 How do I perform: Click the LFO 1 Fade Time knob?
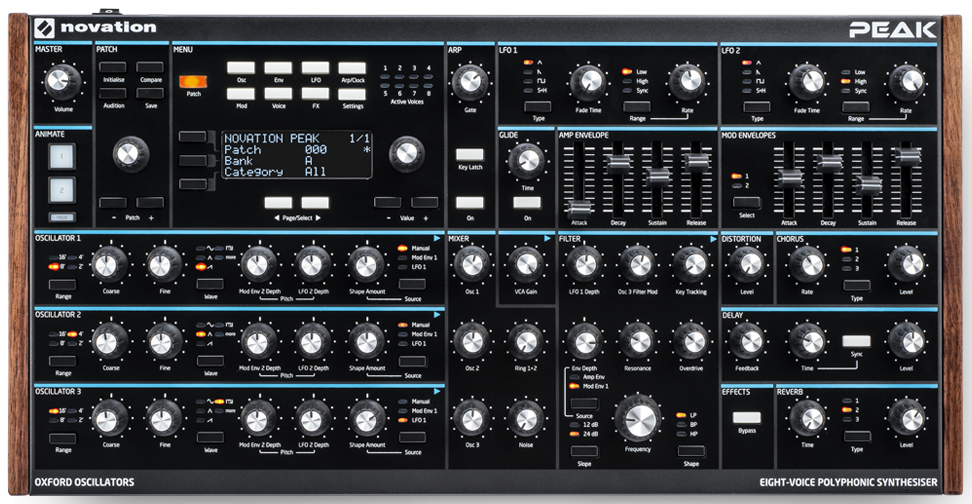587,82
